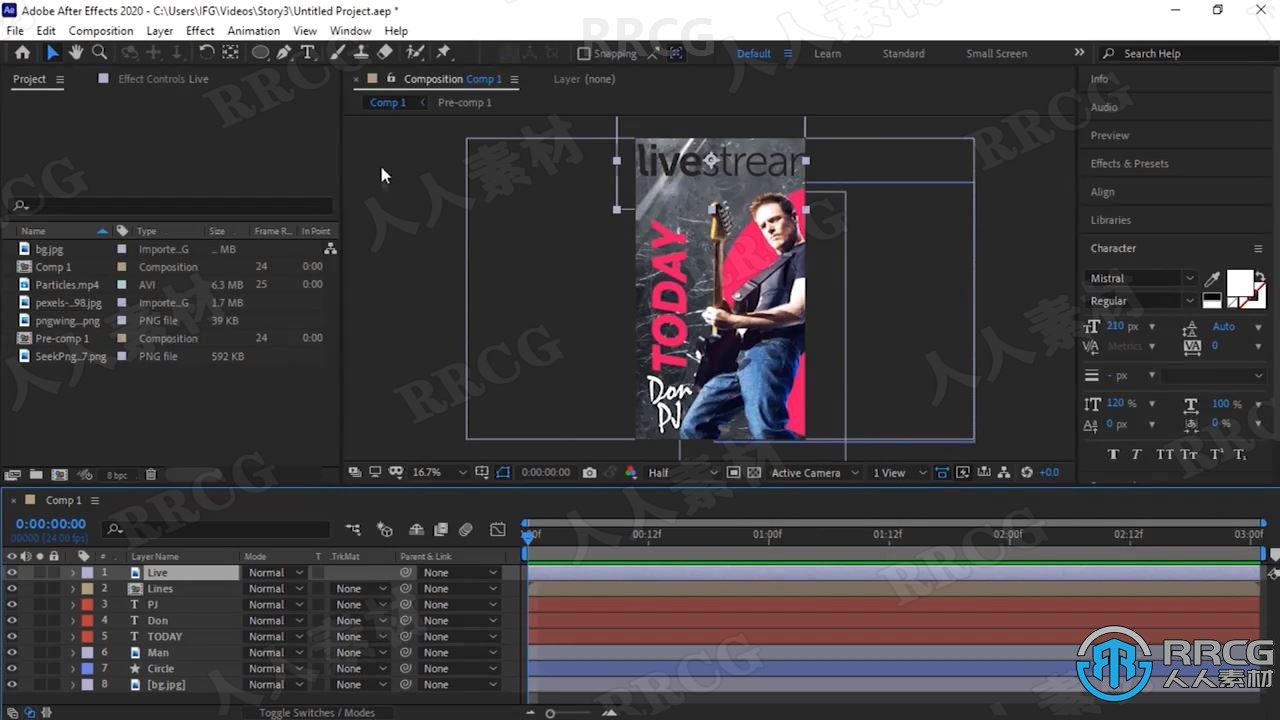Open Show Channel color management icon

[x=631, y=473]
